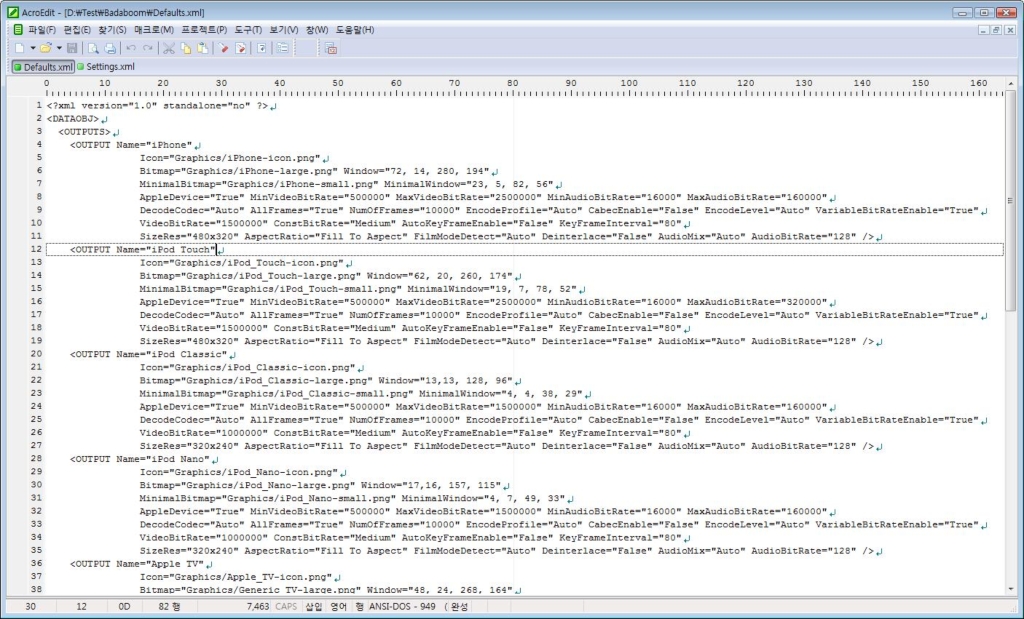Click the <OUTPUT Name="iPhone" text
This screenshot has height=619, width=1024.
coord(131,145)
